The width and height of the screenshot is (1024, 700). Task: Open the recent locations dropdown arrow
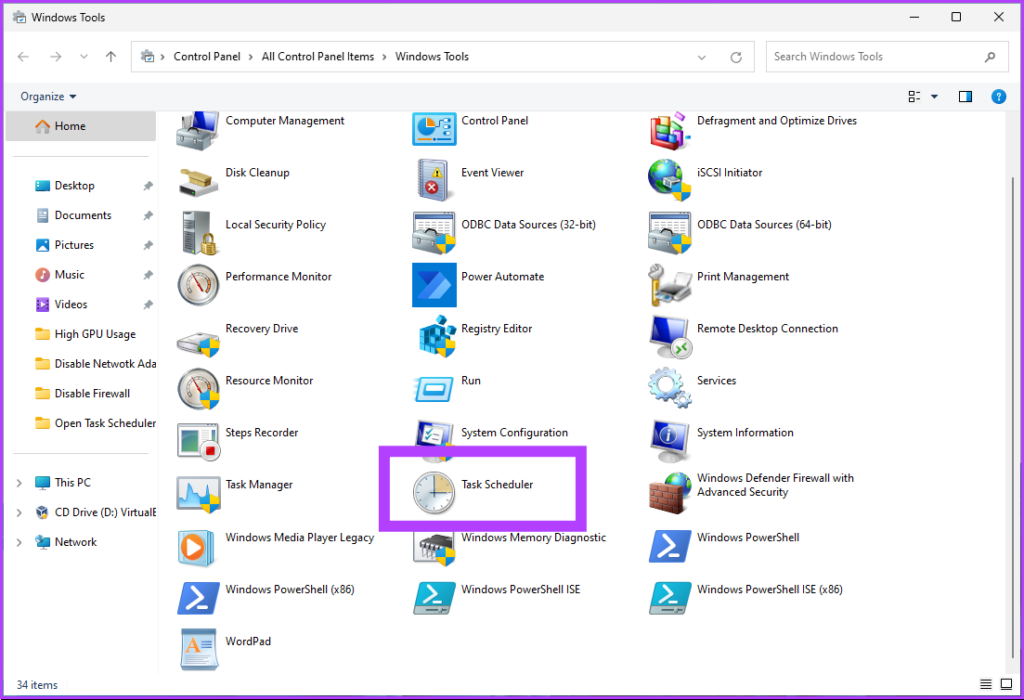pyautogui.click(x=84, y=57)
